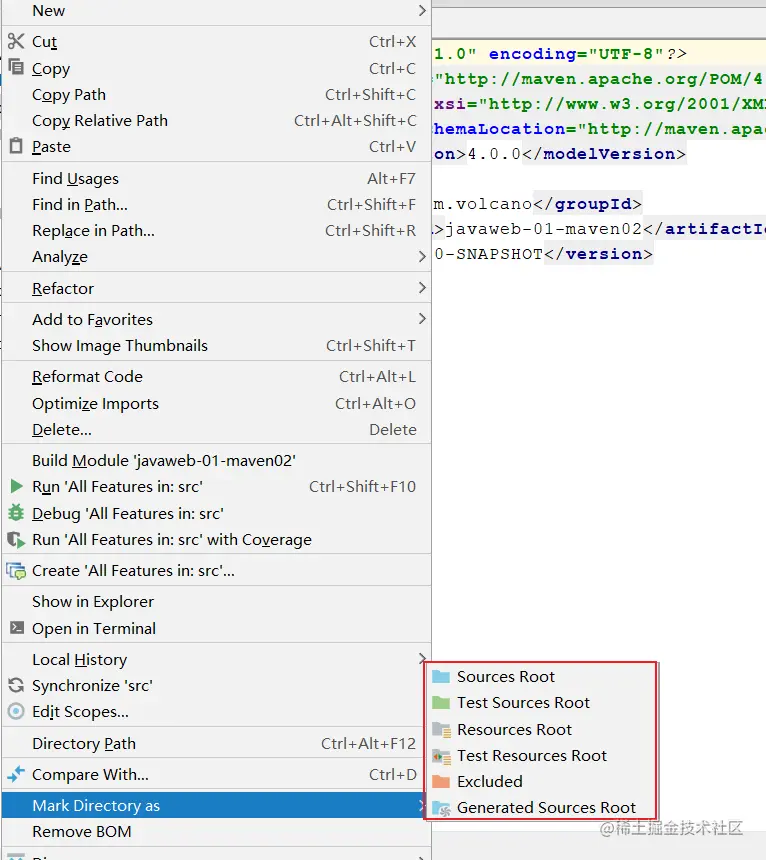Viewport: 766px width, 860px height.
Task: Click the green Run triangle icon
Action: tap(16, 486)
